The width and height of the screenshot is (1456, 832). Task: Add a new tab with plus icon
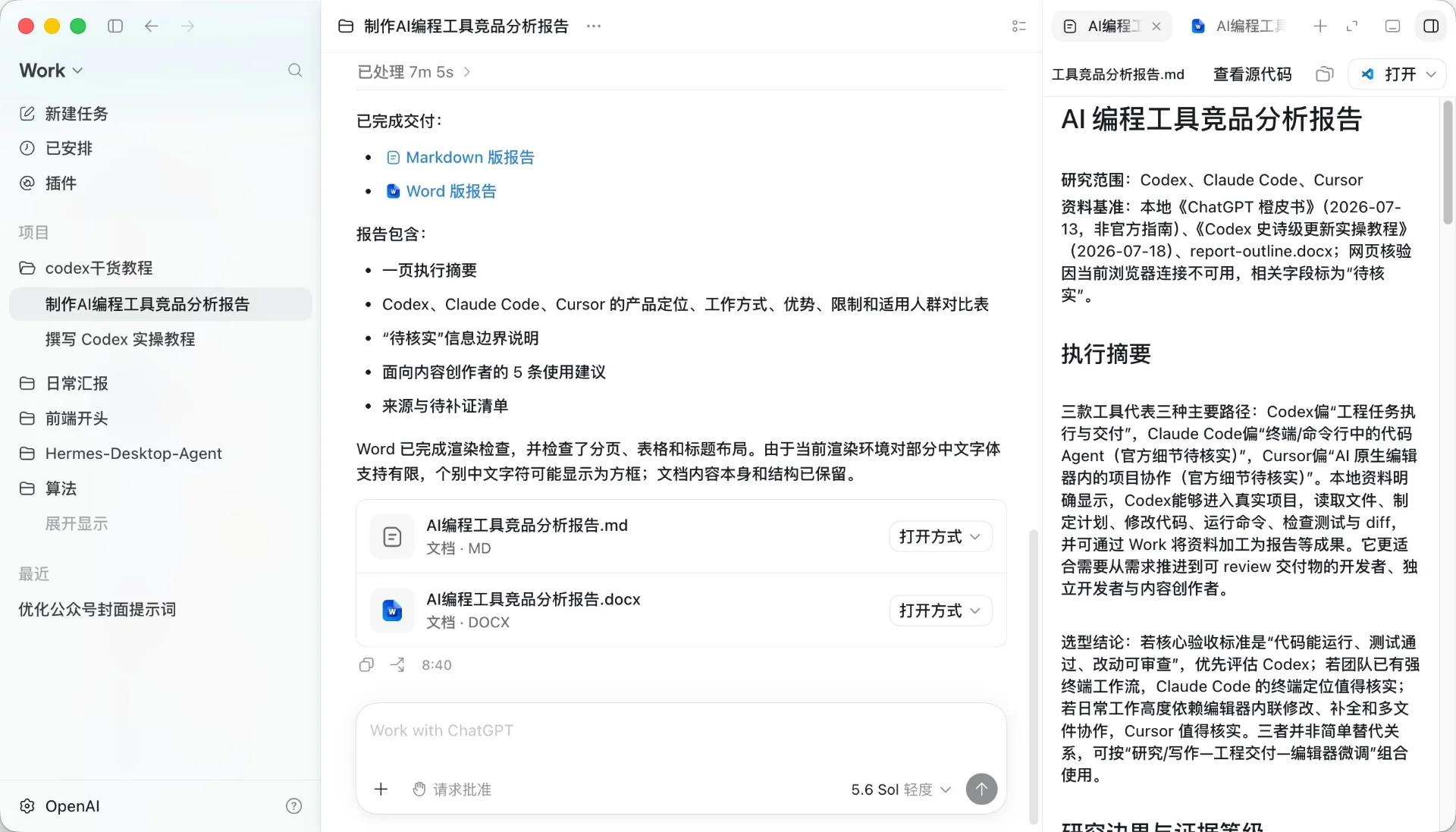click(x=1320, y=26)
